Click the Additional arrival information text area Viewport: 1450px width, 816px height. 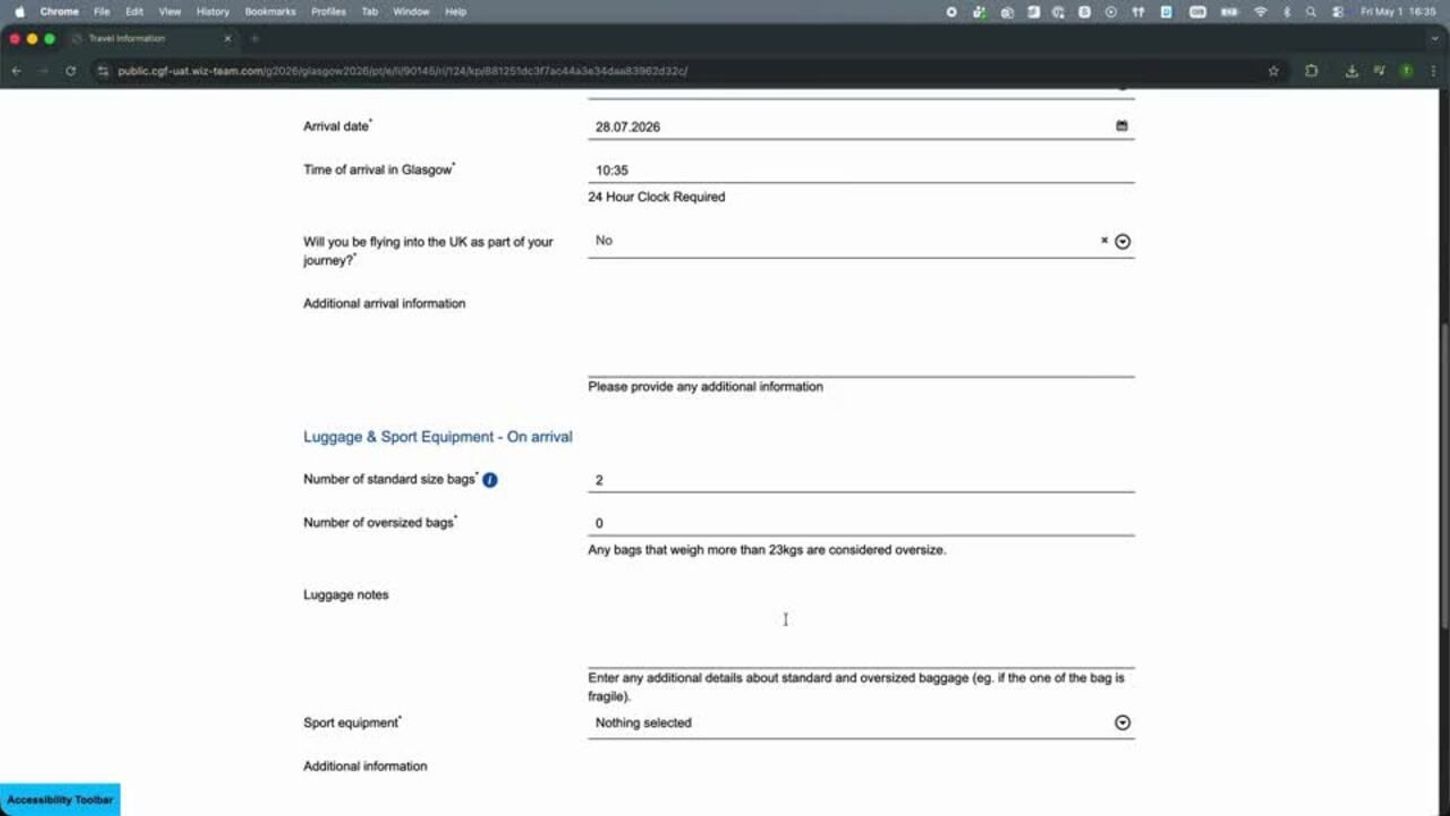tap(861, 335)
